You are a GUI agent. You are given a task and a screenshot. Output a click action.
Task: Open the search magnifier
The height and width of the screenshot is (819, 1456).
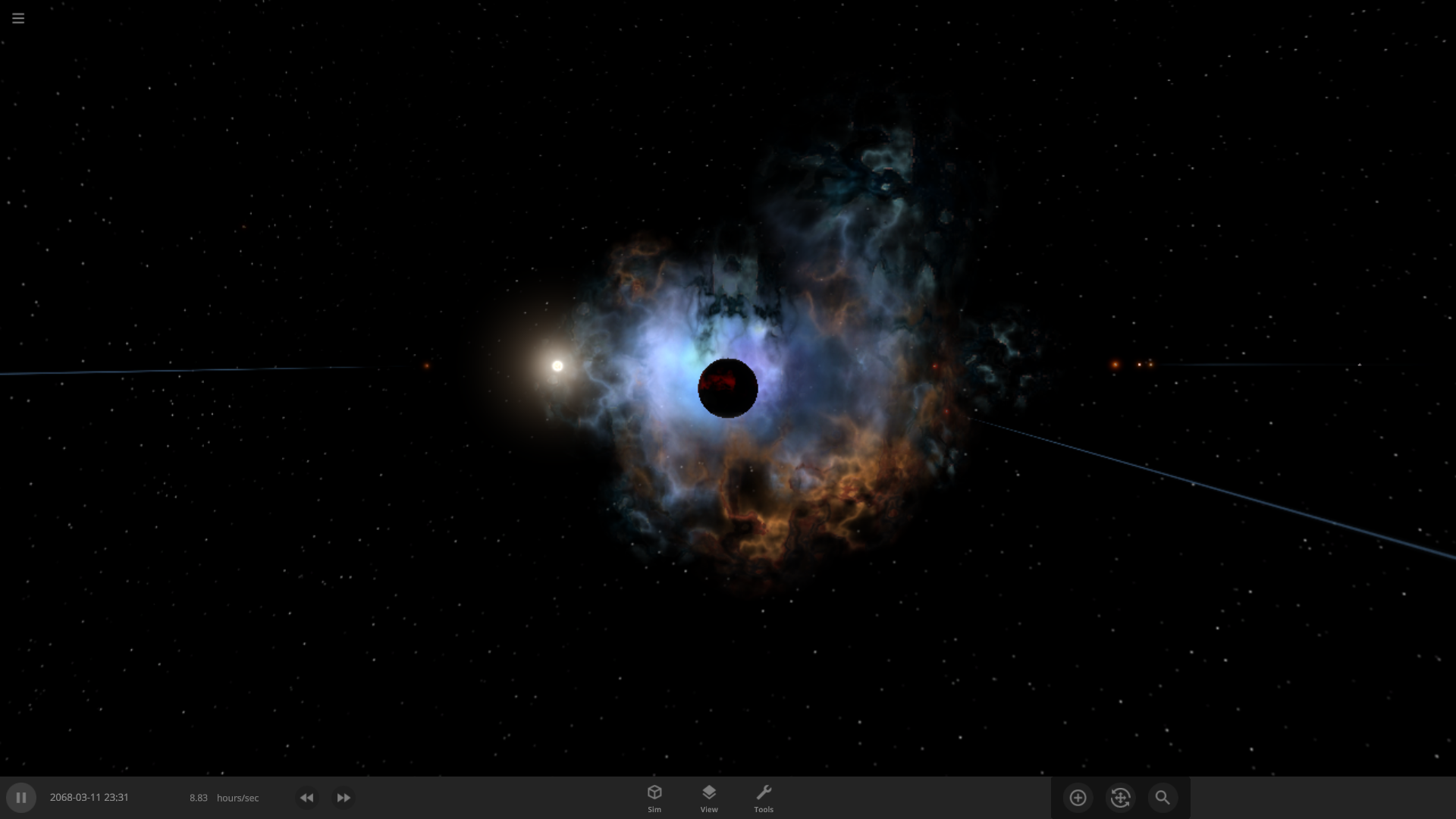coord(1163,798)
